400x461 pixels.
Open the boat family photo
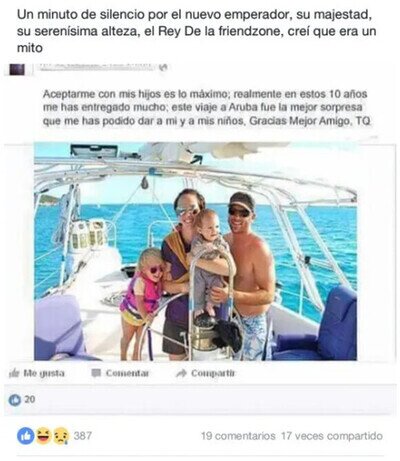[x=195, y=252]
